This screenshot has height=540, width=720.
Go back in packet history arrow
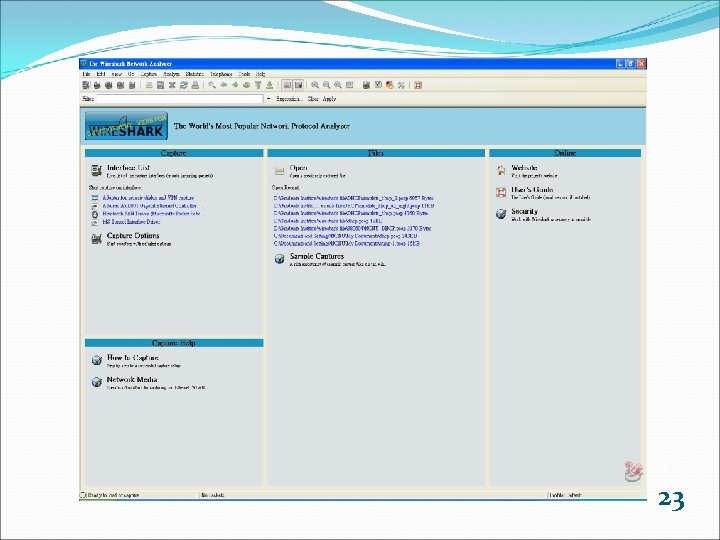click(224, 85)
